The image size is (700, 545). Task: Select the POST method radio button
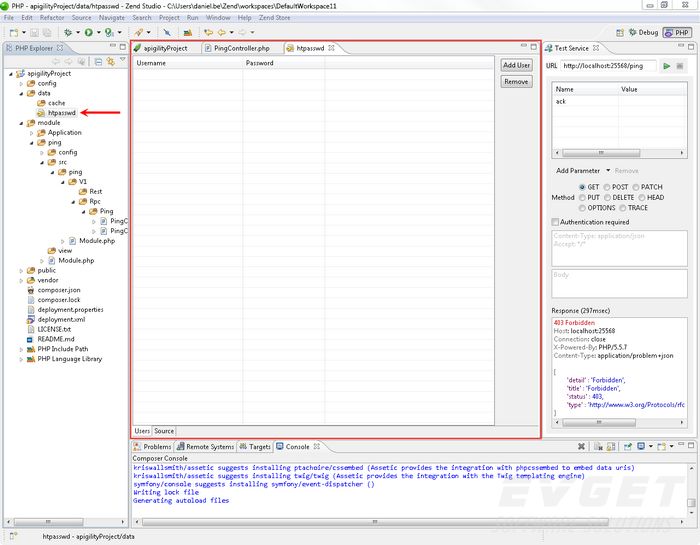coord(607,187)
